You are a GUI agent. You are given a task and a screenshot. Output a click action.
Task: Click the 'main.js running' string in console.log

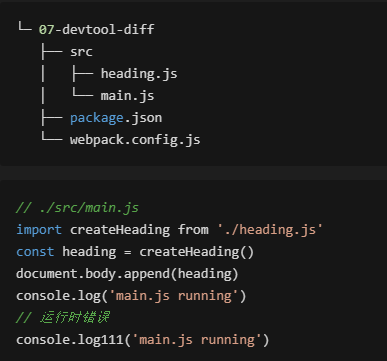[x=174, y=296]
